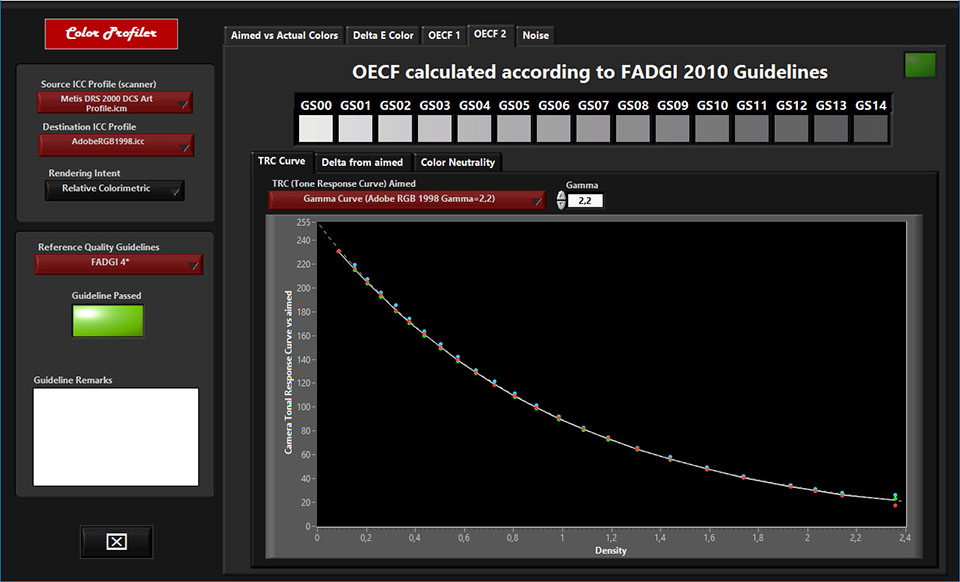This screenshot has width=960, height=582.
Task: Click the close X button at bottom left
Action: coord(116,542)
